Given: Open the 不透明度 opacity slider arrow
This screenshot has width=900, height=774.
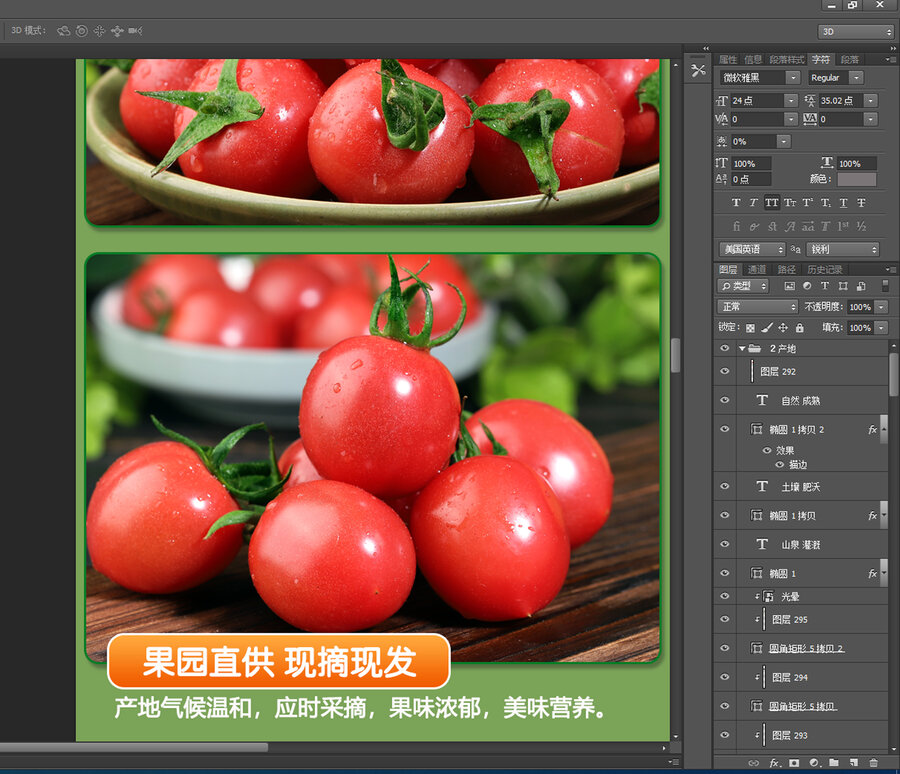Looking at the screenshot, I should point(882,307).
